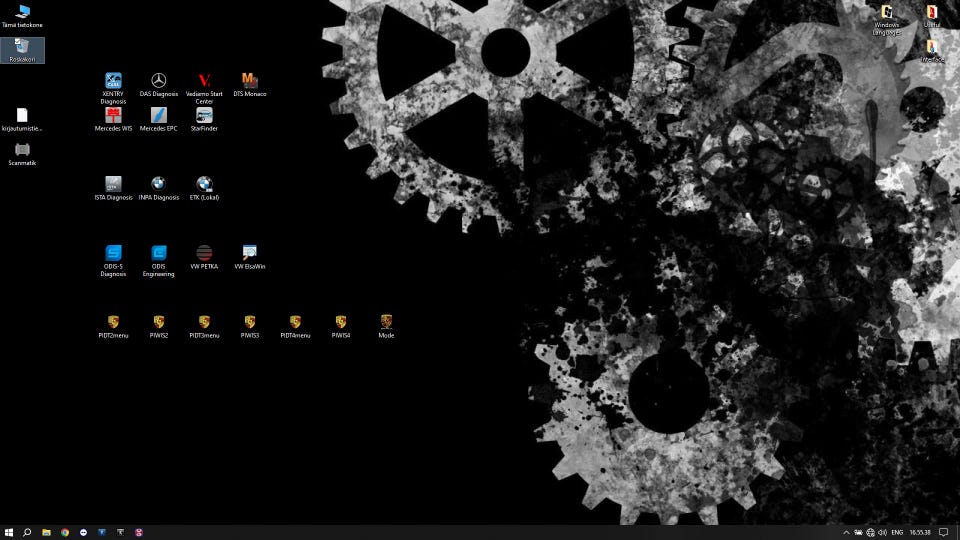Open File Explorer from the taskbar
The width and height of the screenshot is (960, 540).
click(x=46, y=532)
